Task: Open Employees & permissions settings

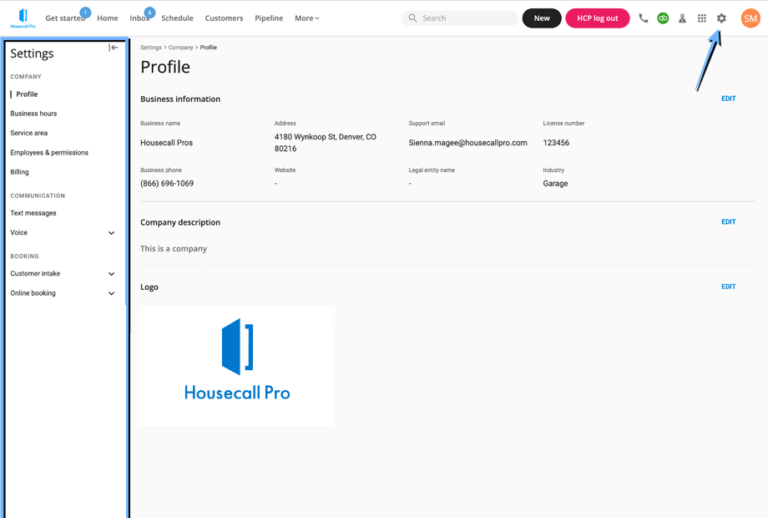Action: click(x=49, y=152)
